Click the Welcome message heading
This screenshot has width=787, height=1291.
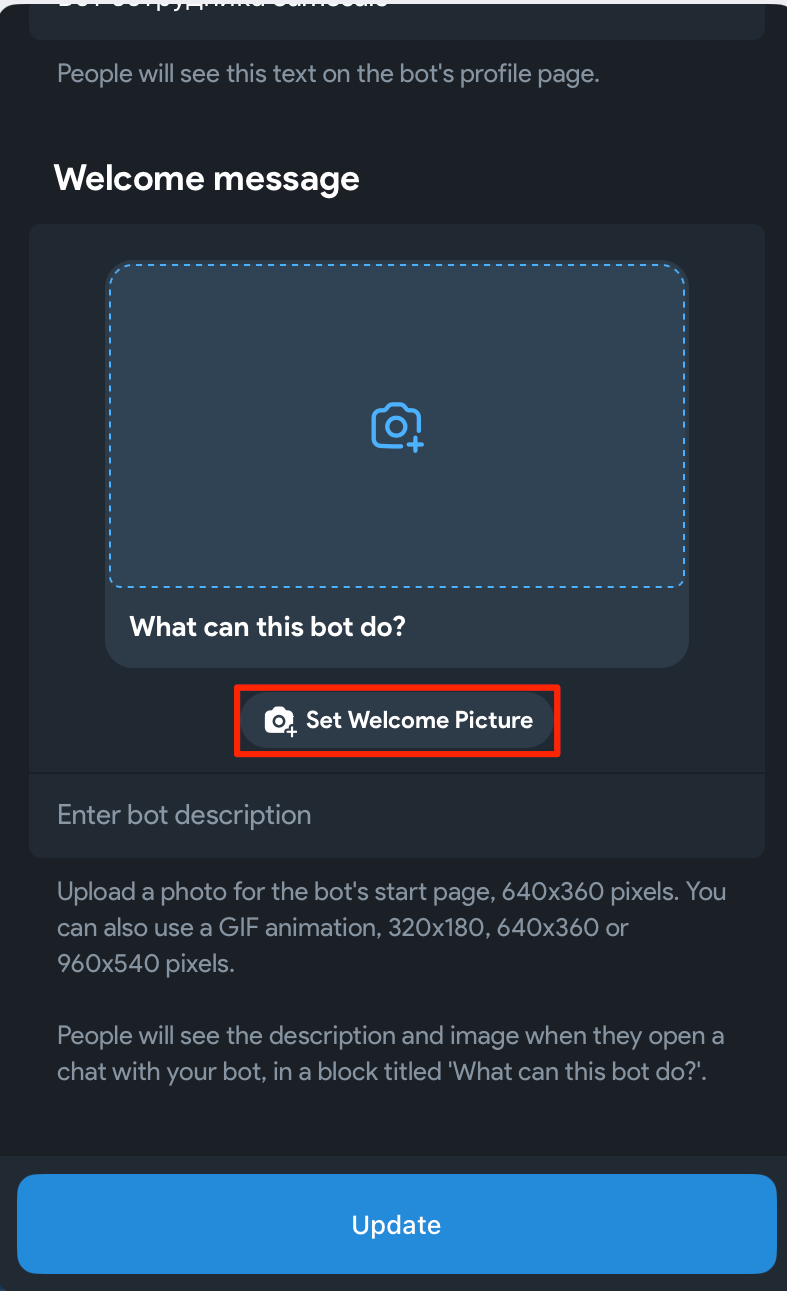(207, 179)
